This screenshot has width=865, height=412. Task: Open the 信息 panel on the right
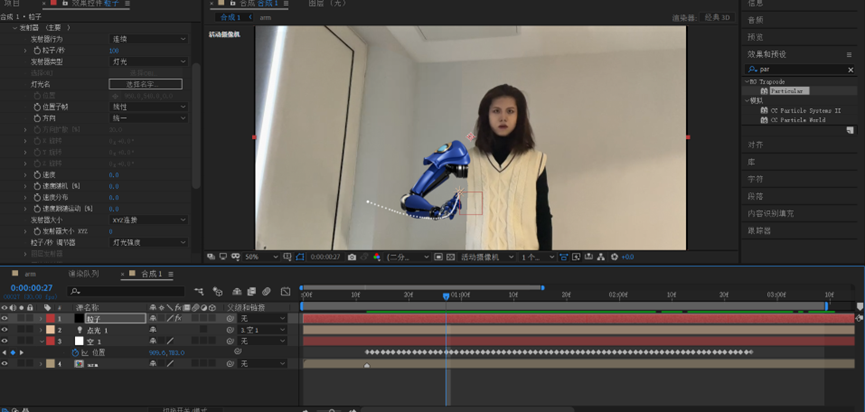click(755, 4)
